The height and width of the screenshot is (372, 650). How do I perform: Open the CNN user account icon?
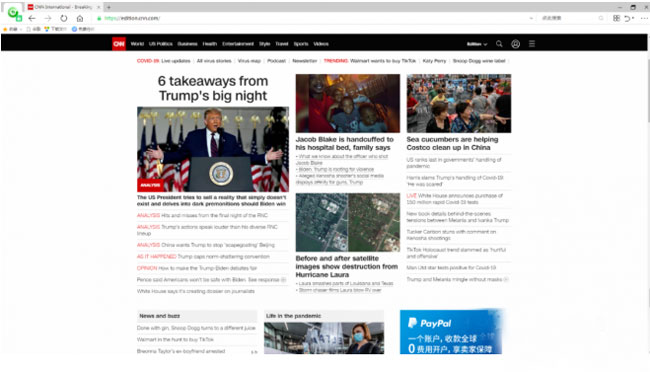(515, 44)
